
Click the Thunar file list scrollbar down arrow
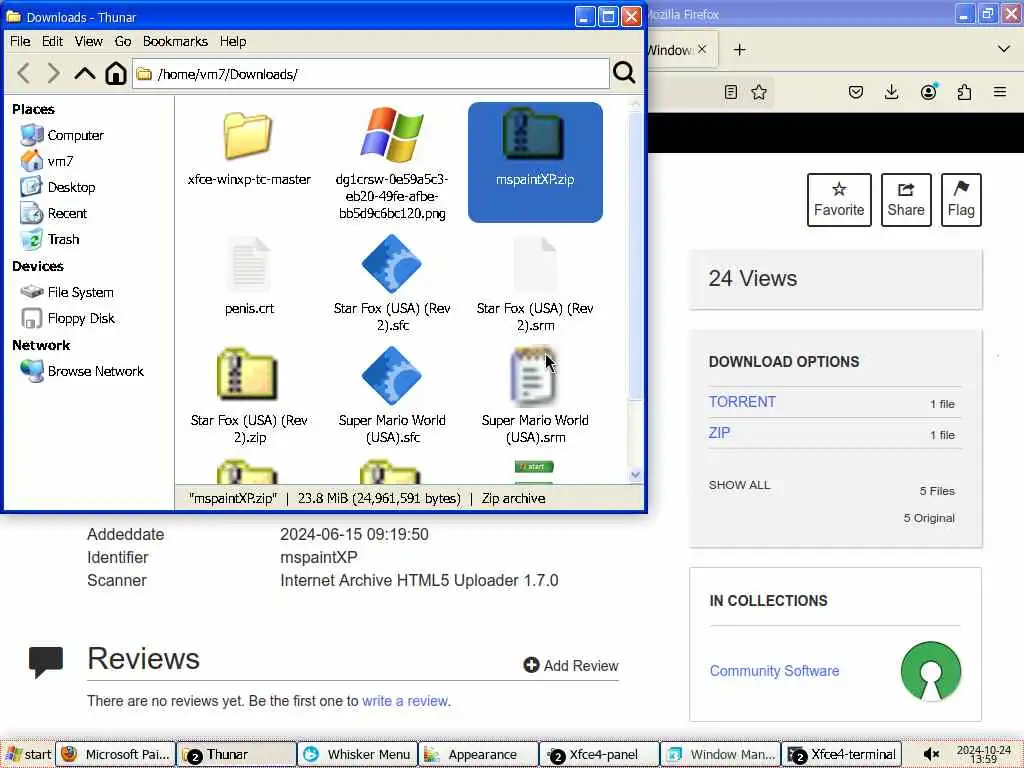635,475
